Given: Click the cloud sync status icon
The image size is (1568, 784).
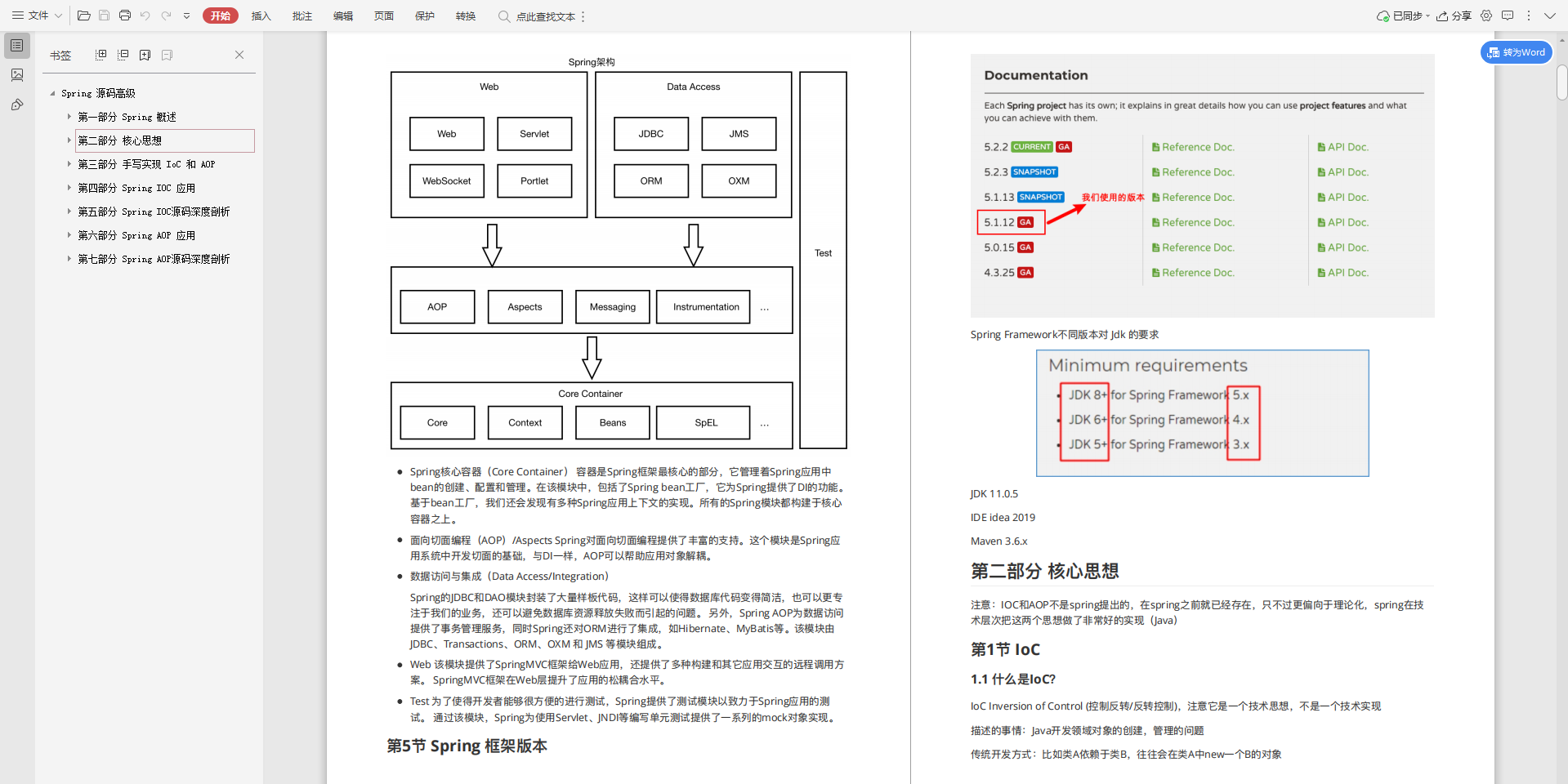Looking at the screenshot, I should click(1383, 16).
